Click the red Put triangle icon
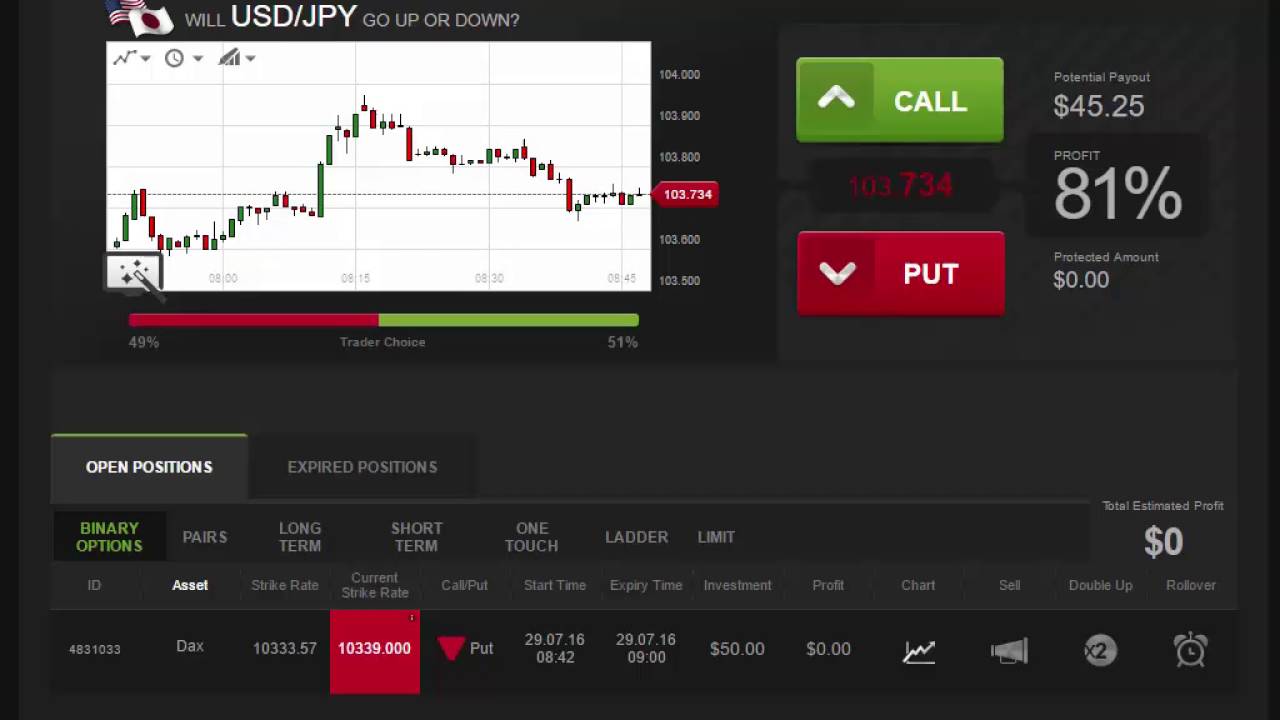1280x720 pixels. click(x=451, y=649)
